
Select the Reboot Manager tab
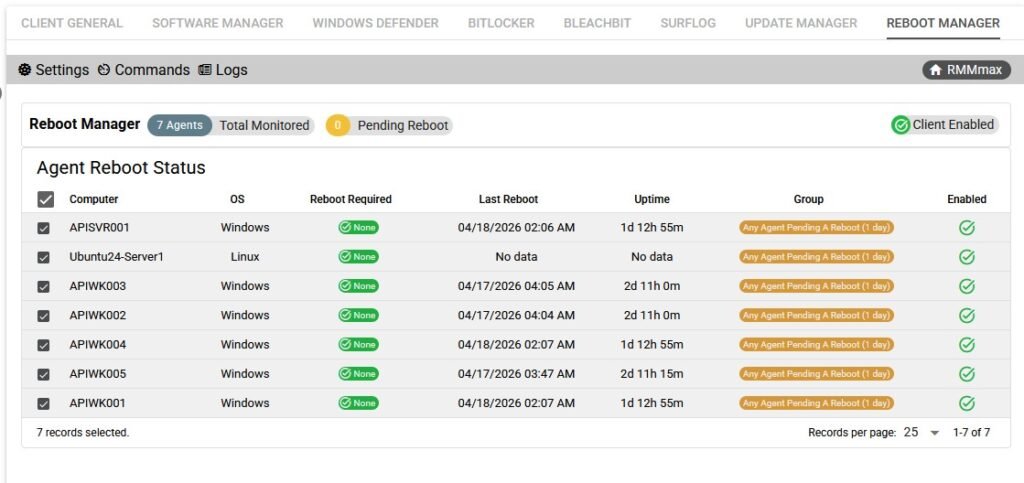tap(943, 23)
